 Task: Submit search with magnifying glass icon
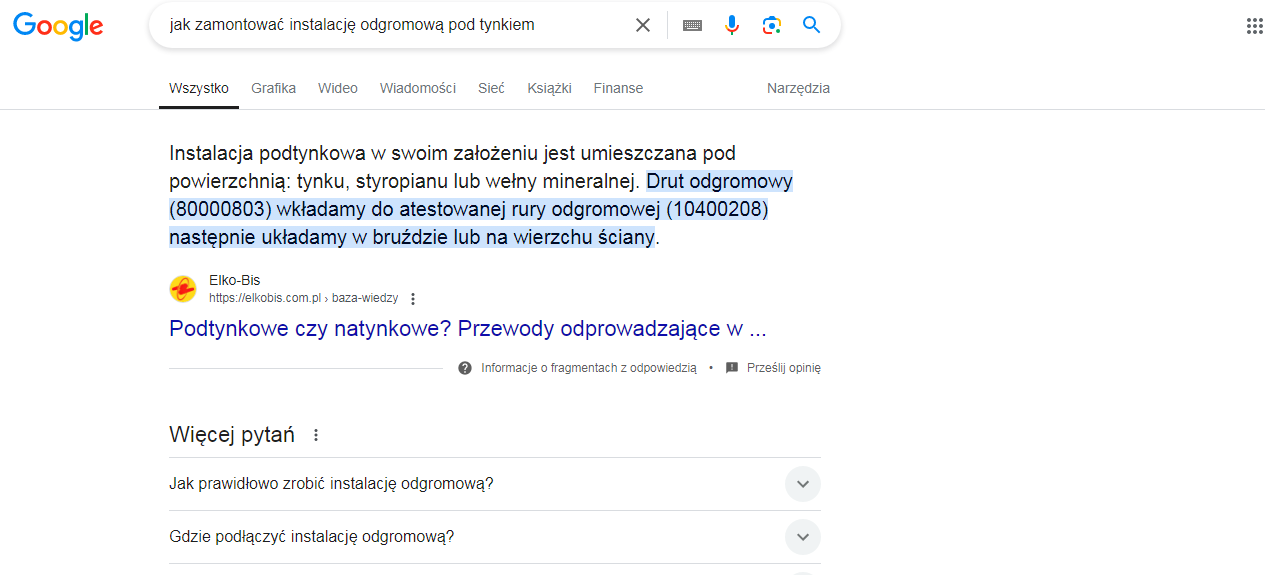pos(811,25)
